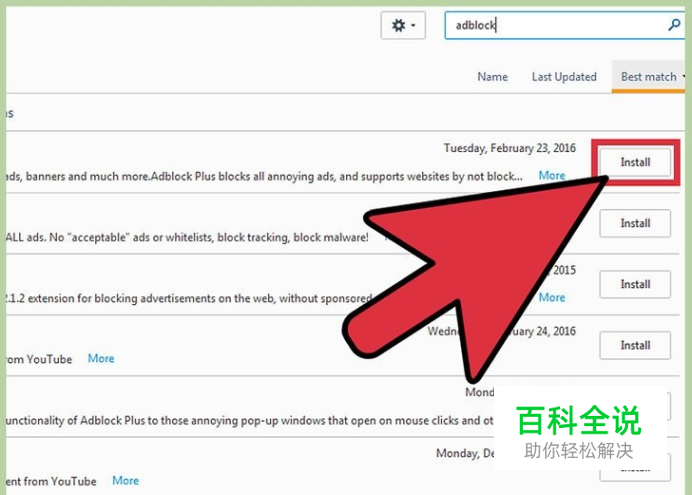The image size is (692, 495).
Task: Select the text about blocking tracking and malware
Action: click(x=187, y=237)
